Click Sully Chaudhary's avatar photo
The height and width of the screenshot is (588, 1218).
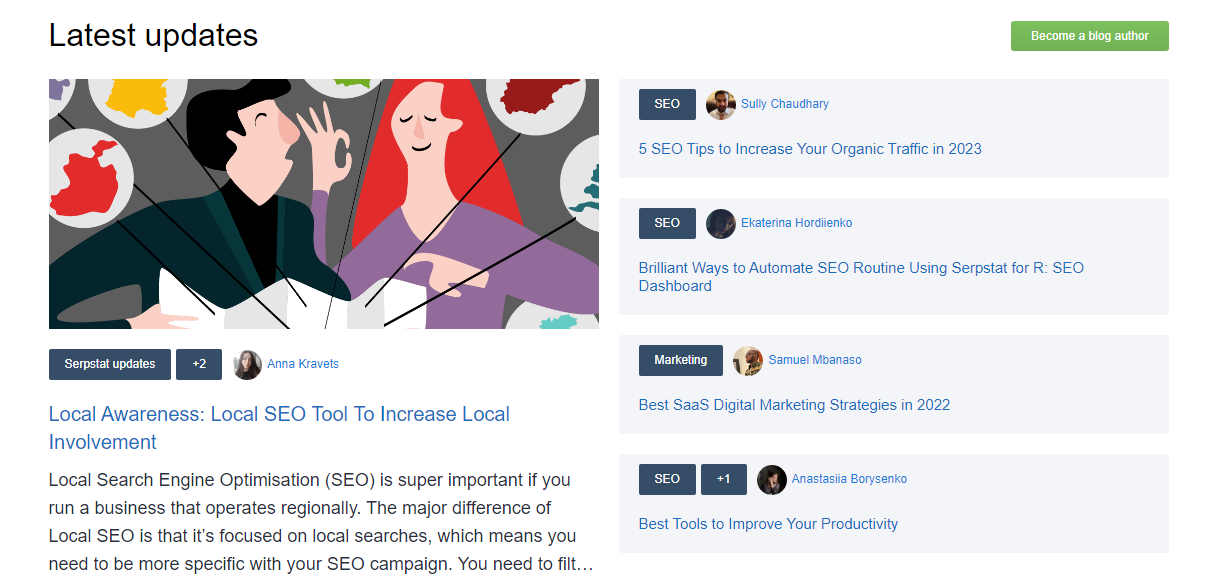coord(721,104)
